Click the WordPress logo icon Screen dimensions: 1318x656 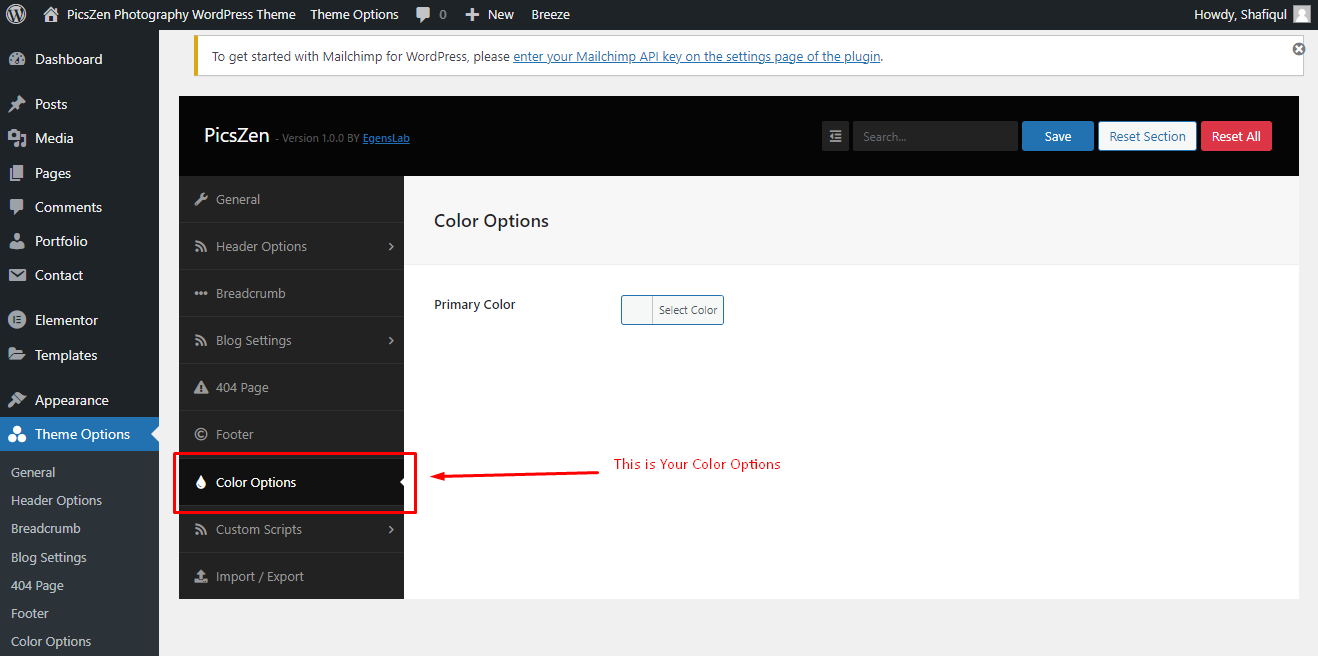16,14
